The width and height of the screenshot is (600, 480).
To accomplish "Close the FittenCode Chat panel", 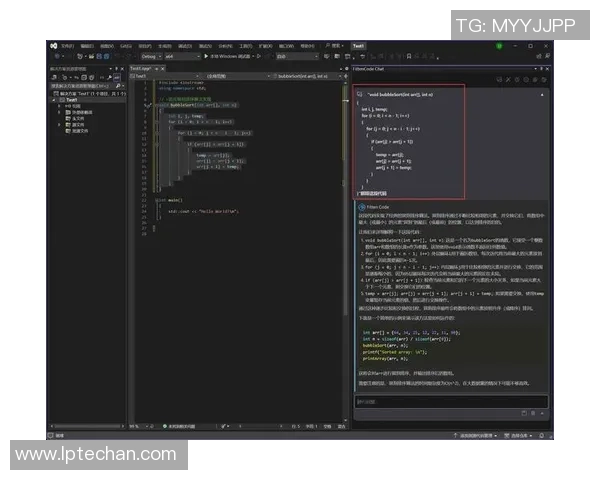I will (x=547, y=69).
